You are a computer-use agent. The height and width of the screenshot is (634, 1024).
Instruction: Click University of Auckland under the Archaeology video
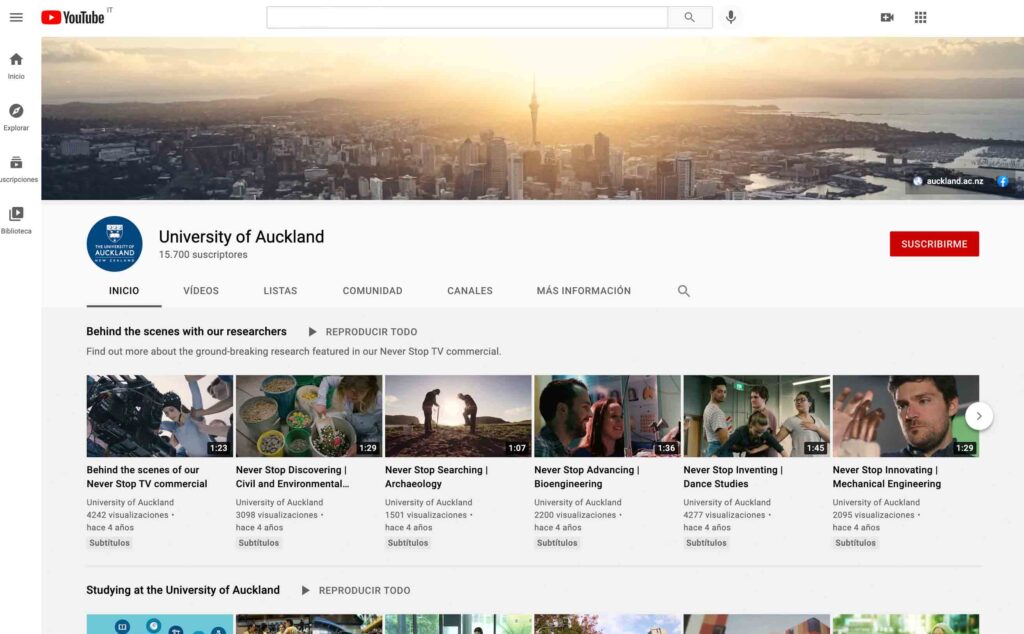click(x=428, y=502)
